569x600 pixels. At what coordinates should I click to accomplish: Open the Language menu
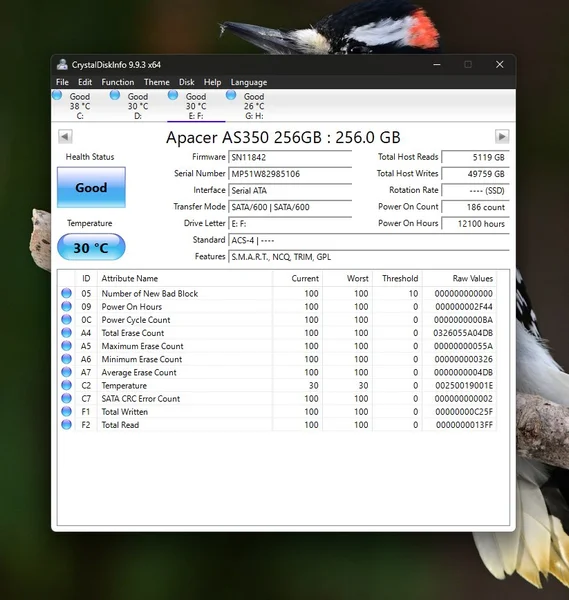249,82
